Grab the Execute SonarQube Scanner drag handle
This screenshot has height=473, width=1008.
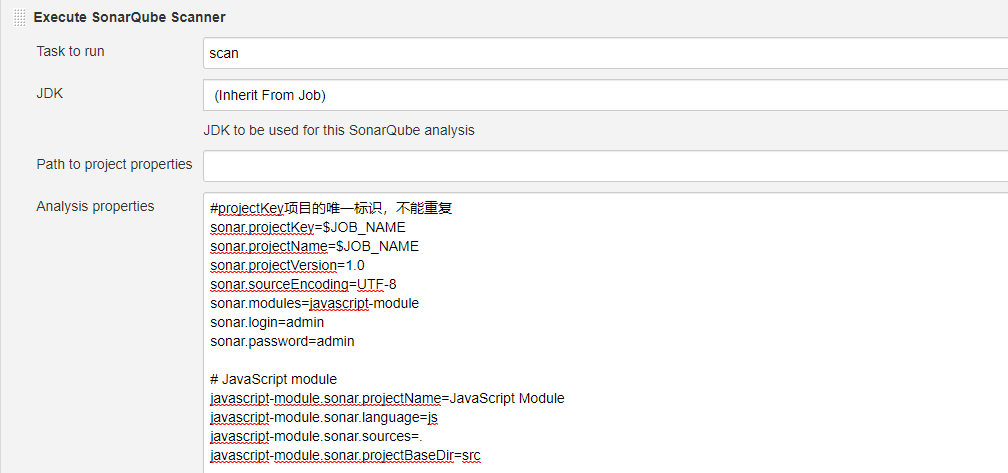click(x=20, y=17)
